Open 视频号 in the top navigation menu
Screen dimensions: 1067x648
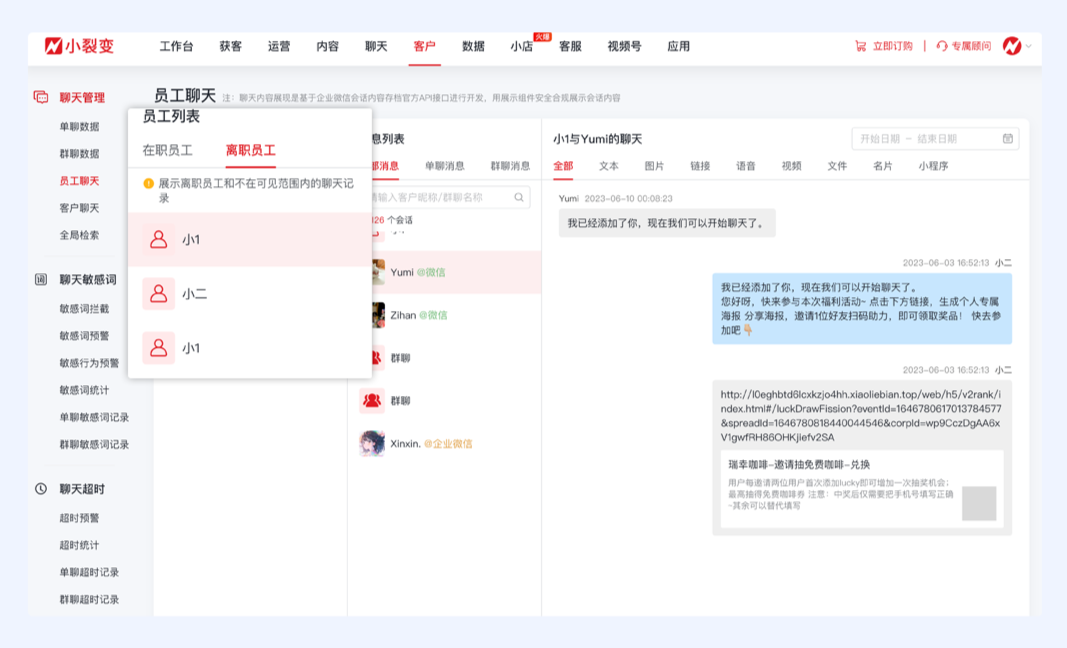623,46
